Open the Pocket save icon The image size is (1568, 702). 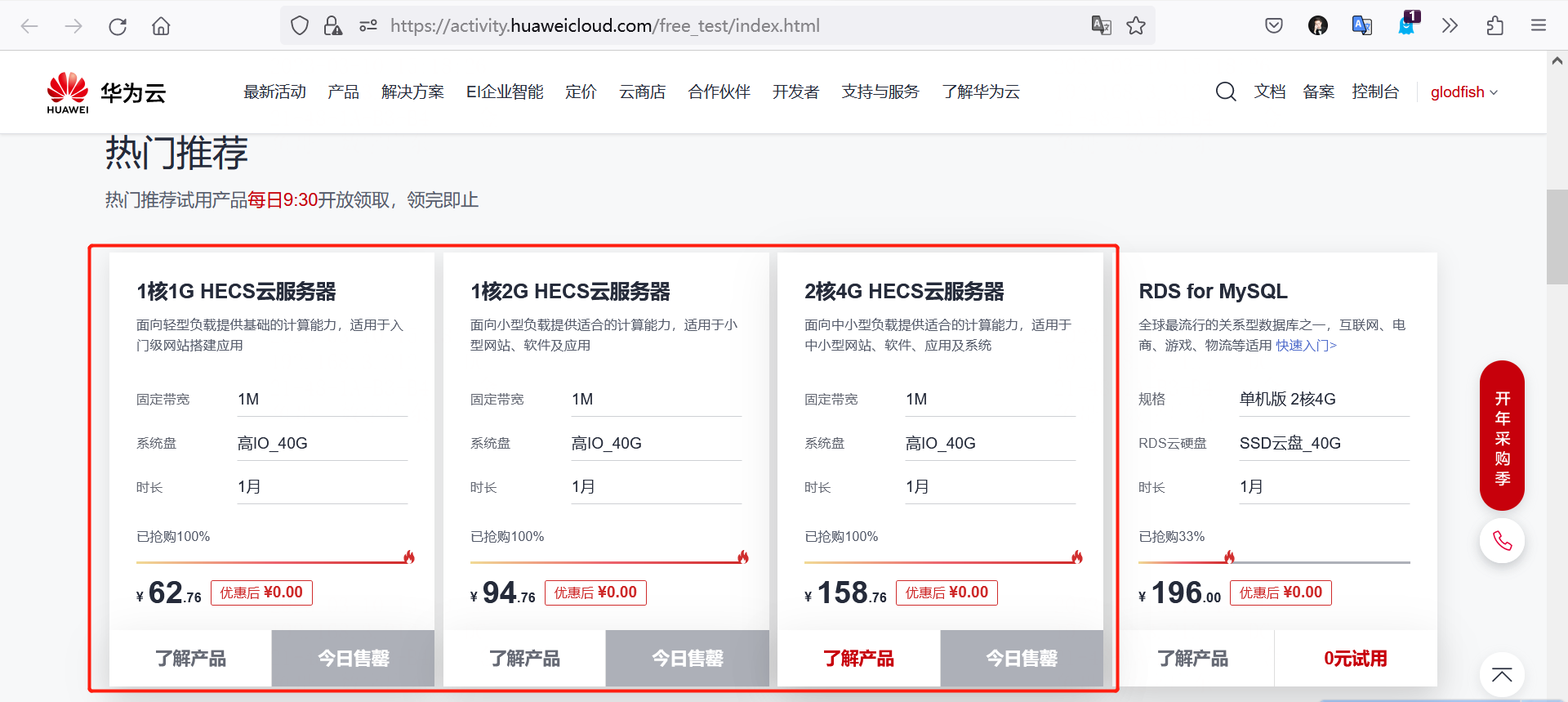click(1273, 26)
